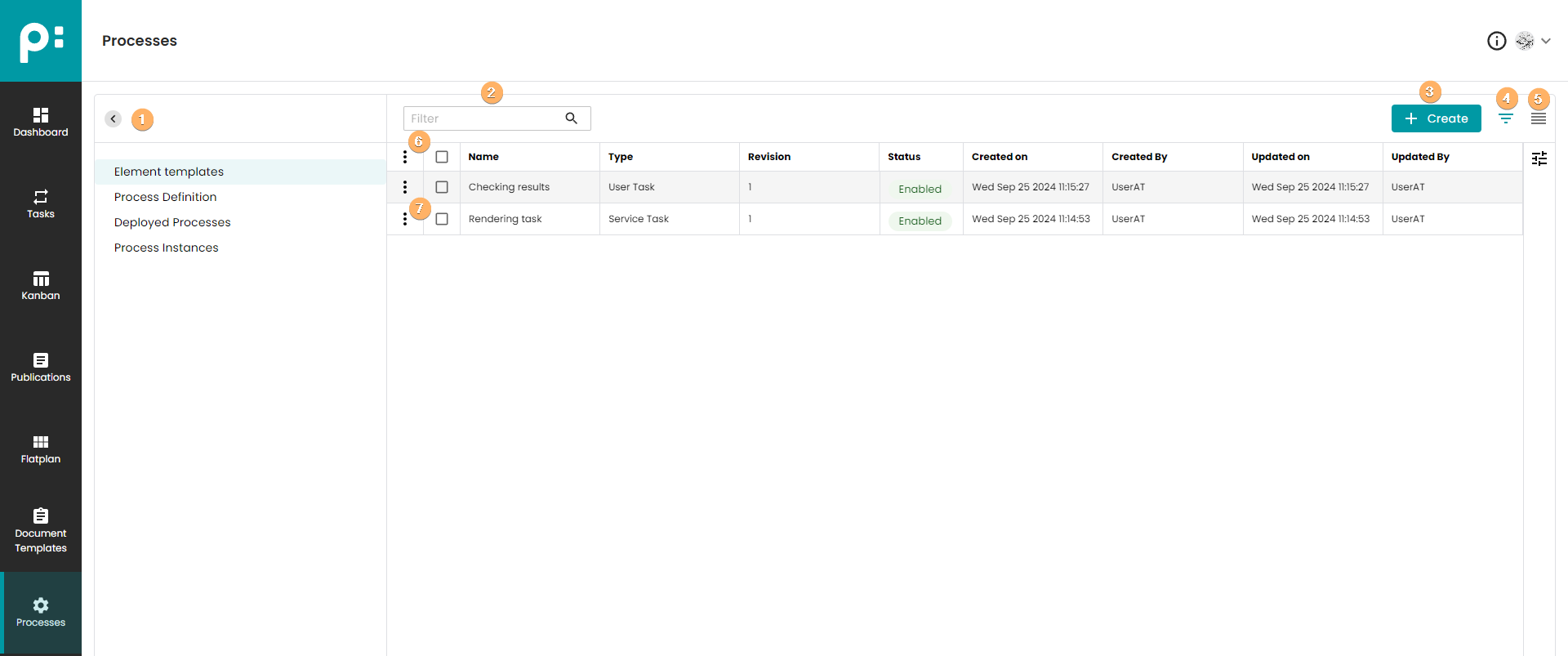Open the Checking results row actions menu
The width and height of the screenshot is (1568, 656).
[x=405, y=187]
